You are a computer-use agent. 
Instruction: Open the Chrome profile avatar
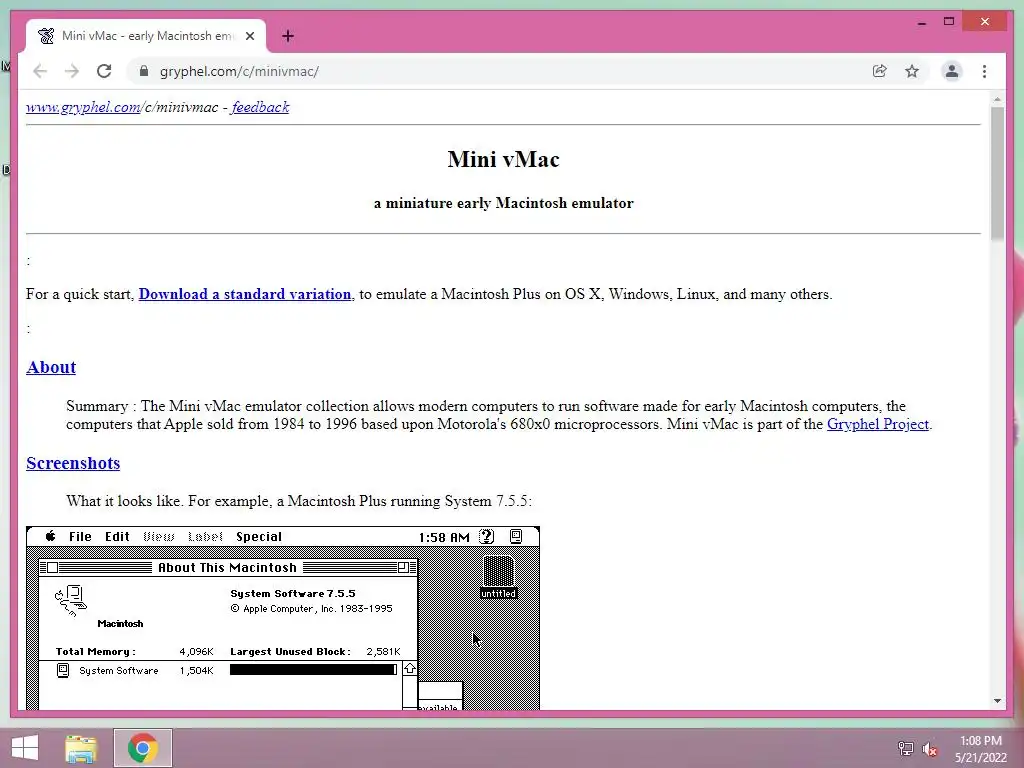point(952,71)
